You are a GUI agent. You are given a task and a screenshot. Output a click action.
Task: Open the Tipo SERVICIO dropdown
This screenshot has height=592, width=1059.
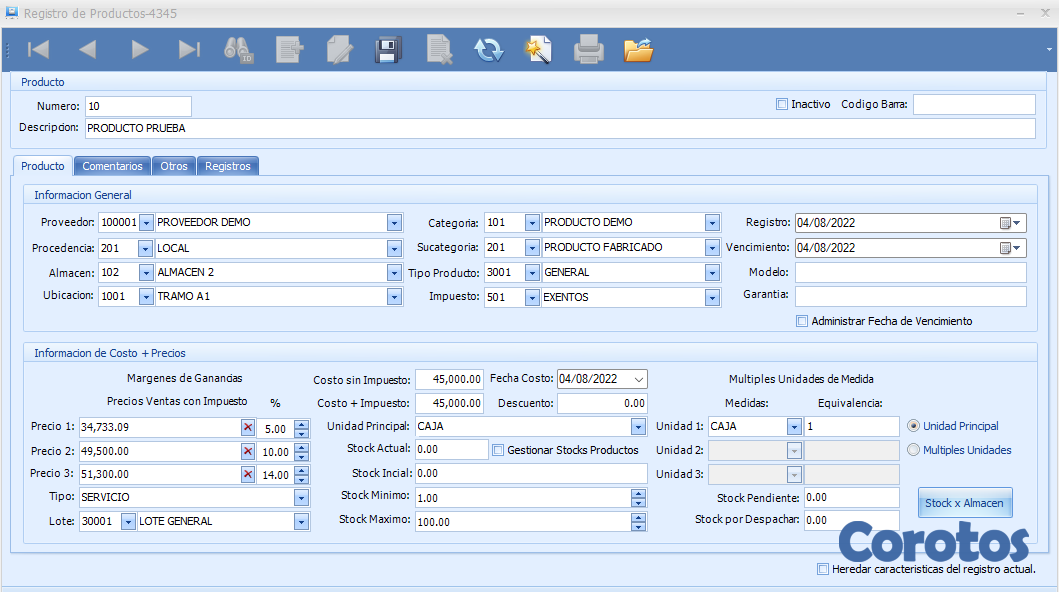300,498
